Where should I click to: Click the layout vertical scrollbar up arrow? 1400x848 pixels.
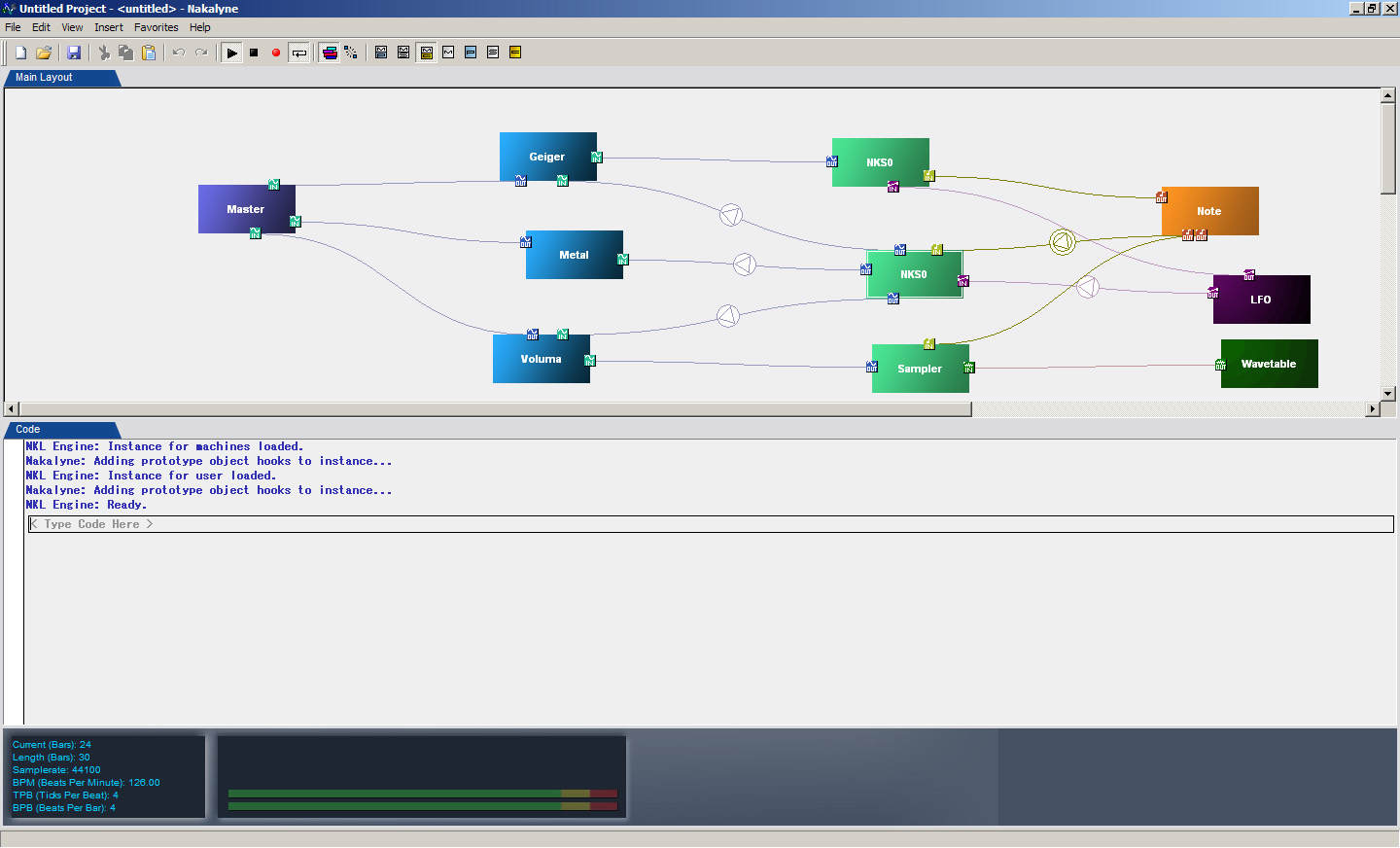(1388, 95)
